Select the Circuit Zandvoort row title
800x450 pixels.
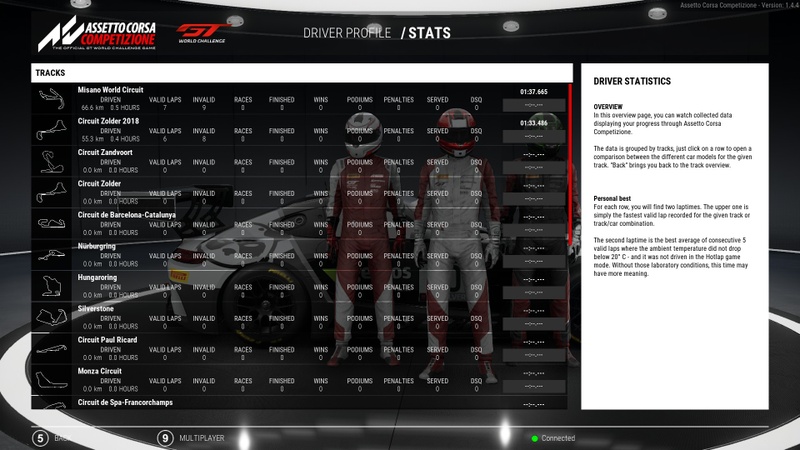(105, 152)
